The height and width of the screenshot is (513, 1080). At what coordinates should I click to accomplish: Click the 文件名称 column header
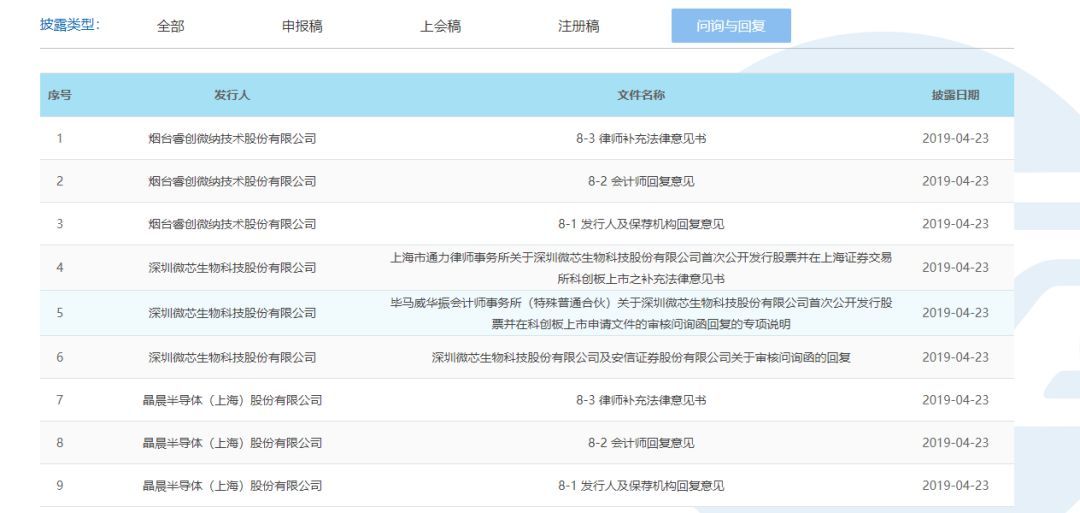click(x=641, y=95)
